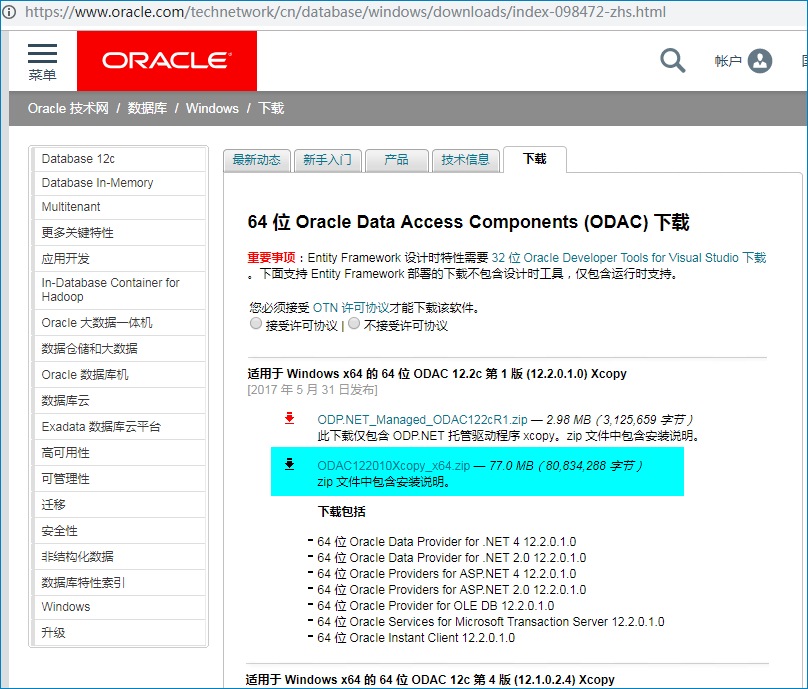The image size is (808, 689).
Task: Open 可管理性 sidebar item
Action: (x=120, y=479)
